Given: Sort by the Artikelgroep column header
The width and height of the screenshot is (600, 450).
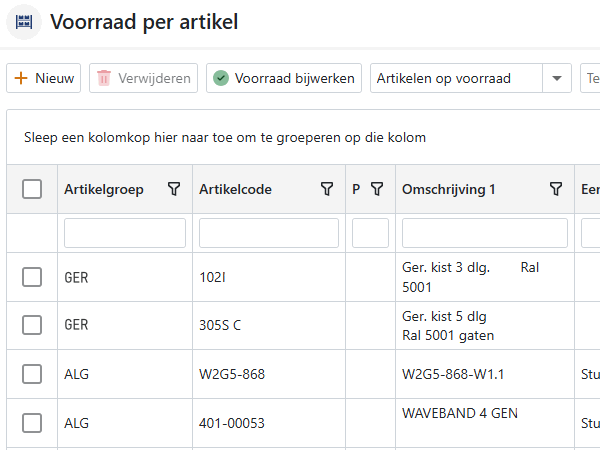Looking at the screenshot, I should point(104,189).
